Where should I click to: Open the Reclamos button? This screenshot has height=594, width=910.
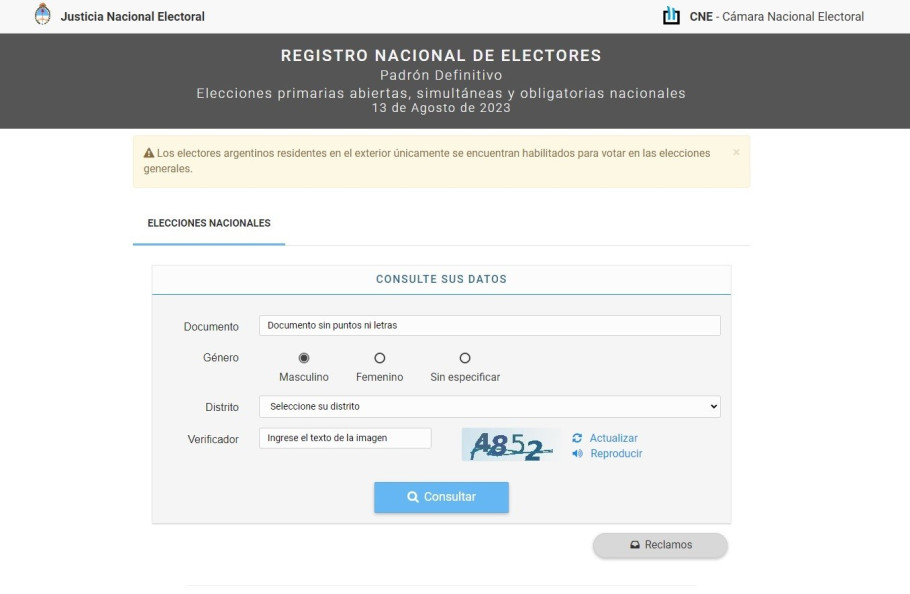click(660, 545)
